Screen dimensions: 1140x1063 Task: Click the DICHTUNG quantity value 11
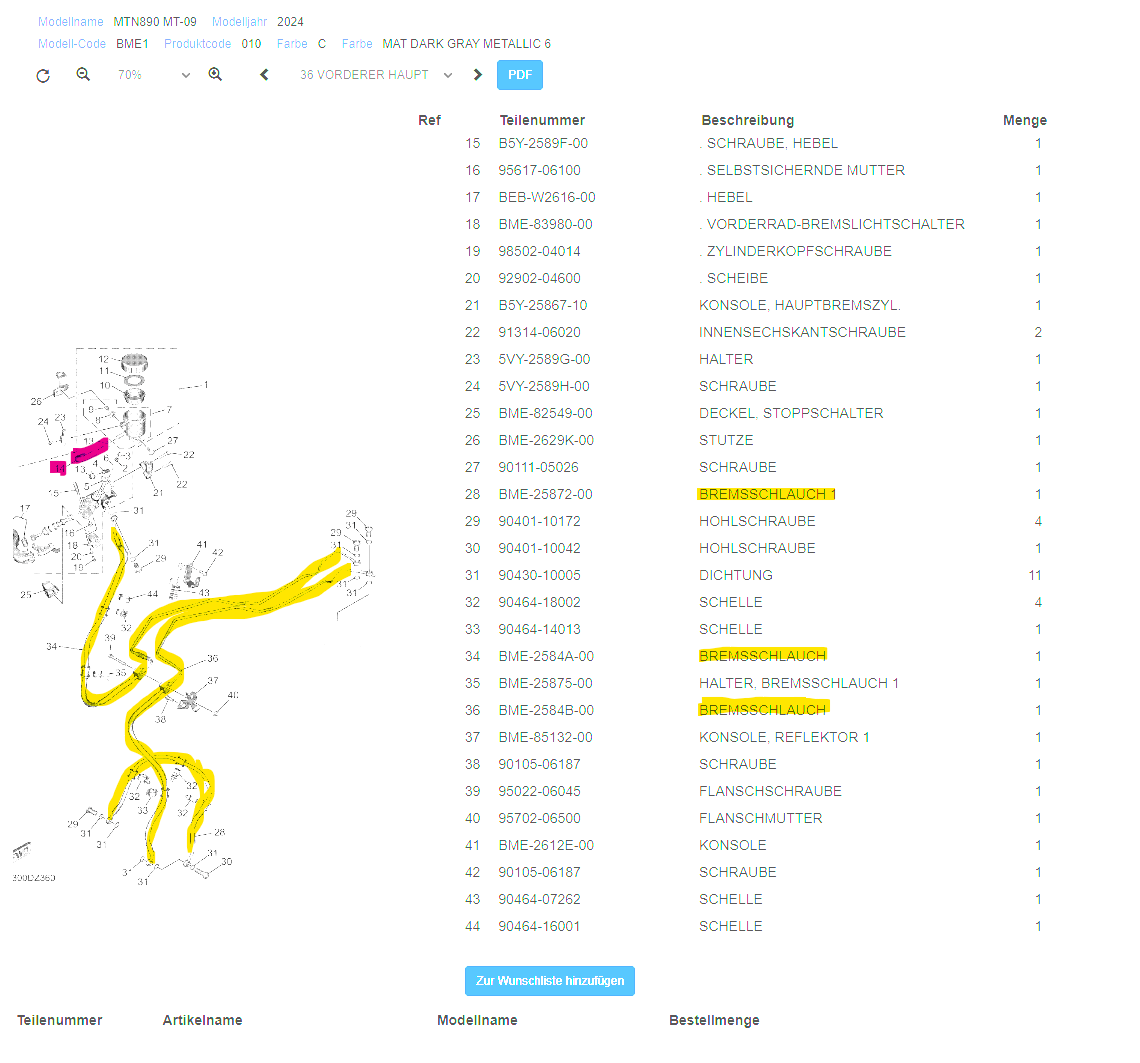(1034, 575)
